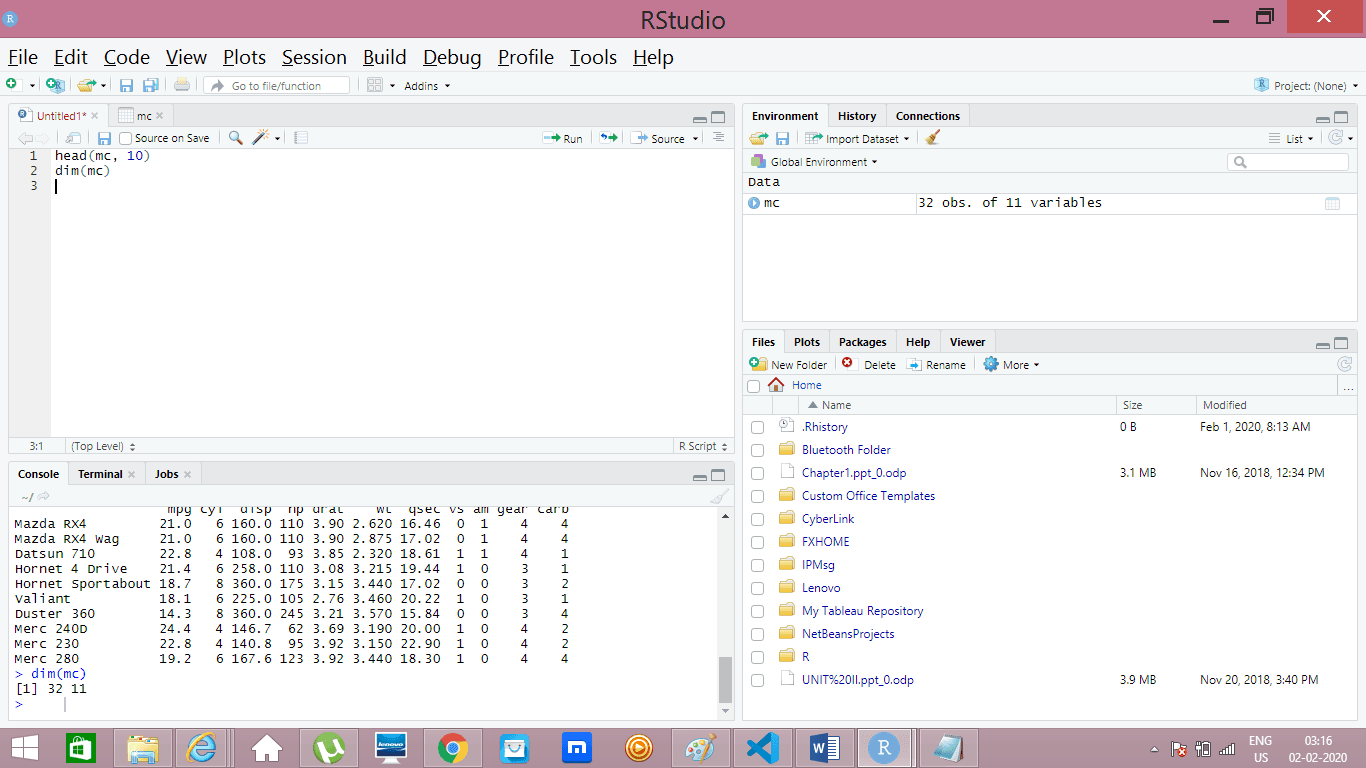Clear workspace with the broom icon
Screen dimensions: 1366x768
coord(933,139)
